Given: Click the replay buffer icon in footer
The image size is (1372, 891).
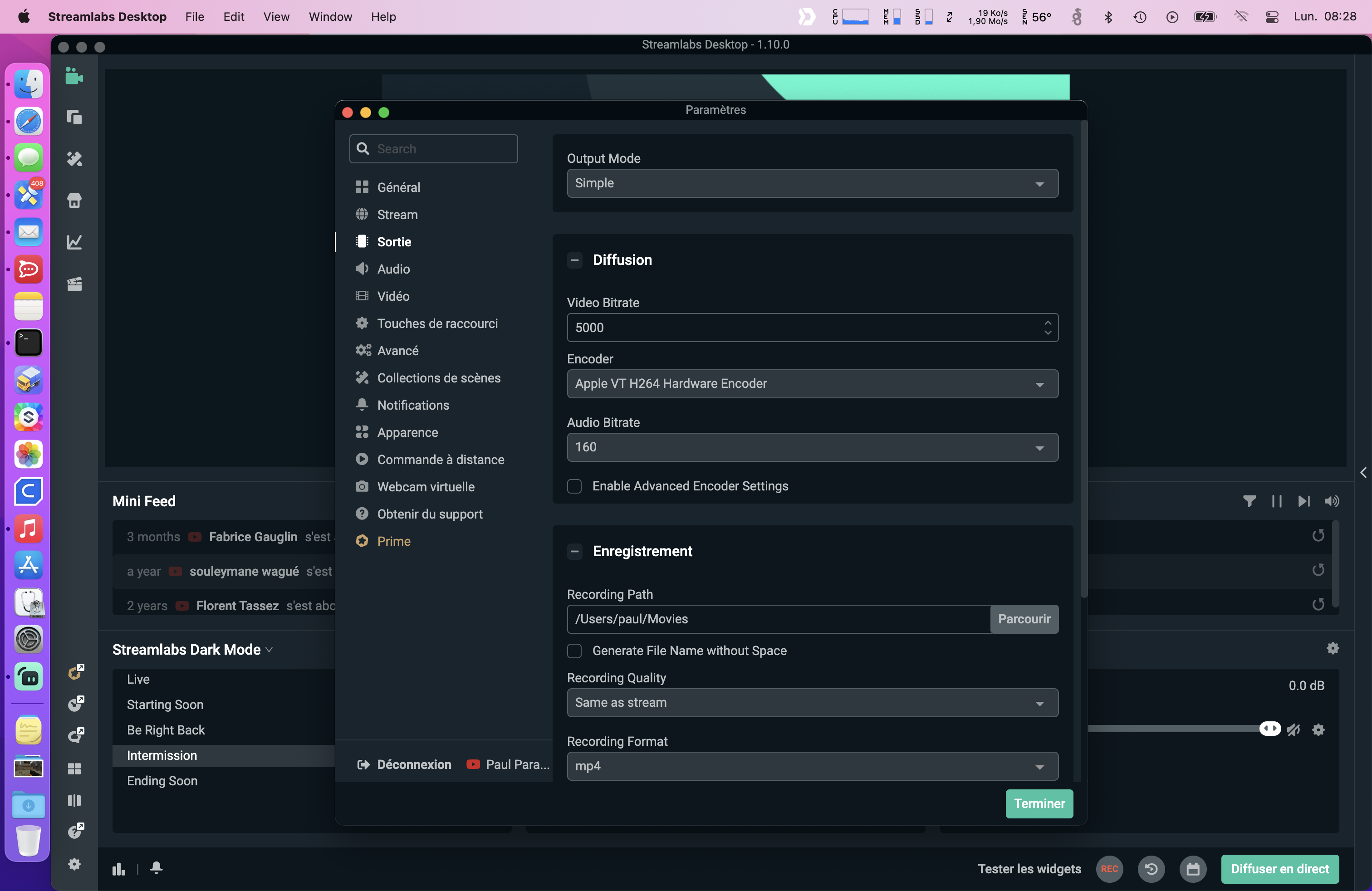Looking at the screenshot, I should pyautogui.click(x=1151, y=868).
